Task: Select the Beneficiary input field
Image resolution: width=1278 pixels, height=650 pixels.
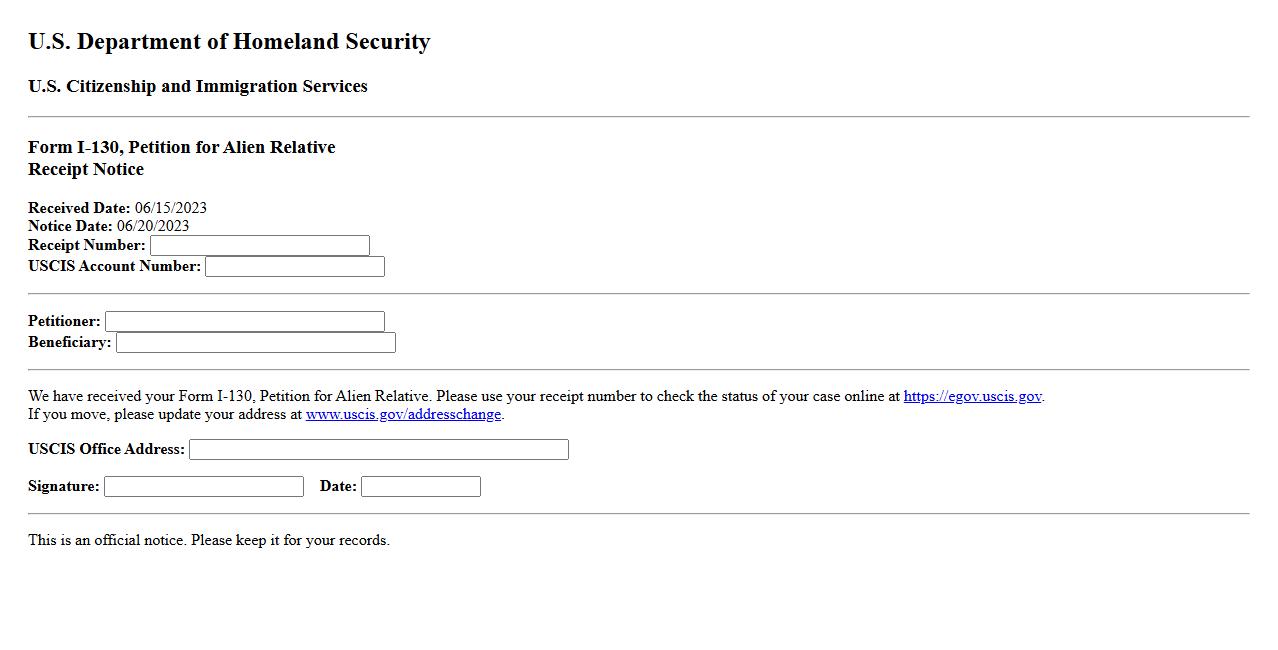Action: (x=256, y=343)
